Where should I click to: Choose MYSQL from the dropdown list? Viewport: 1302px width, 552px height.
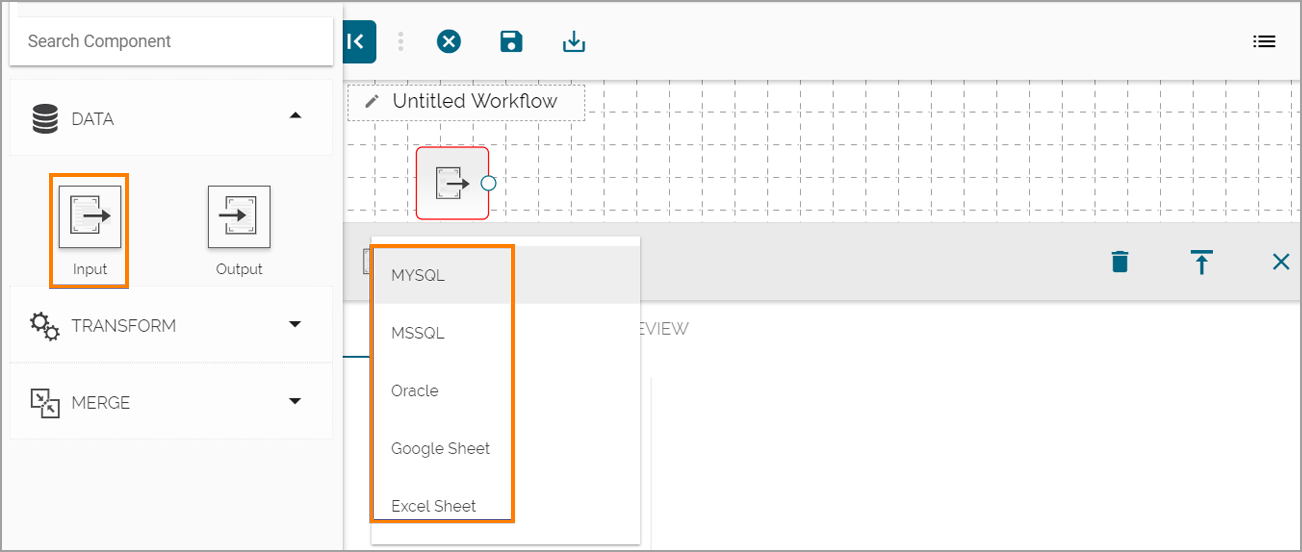tap(418, 275)
